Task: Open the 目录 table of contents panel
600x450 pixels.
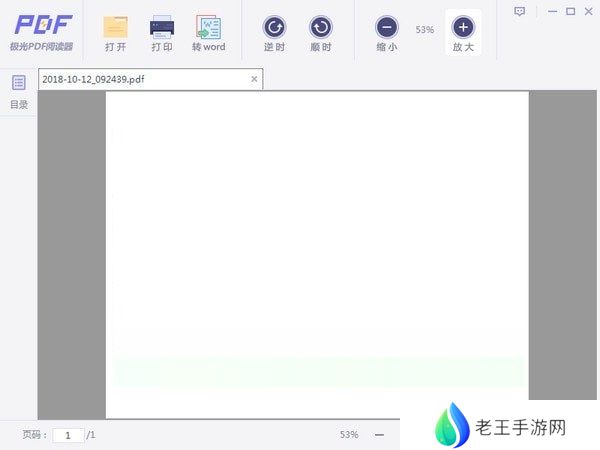Action: 19,92
